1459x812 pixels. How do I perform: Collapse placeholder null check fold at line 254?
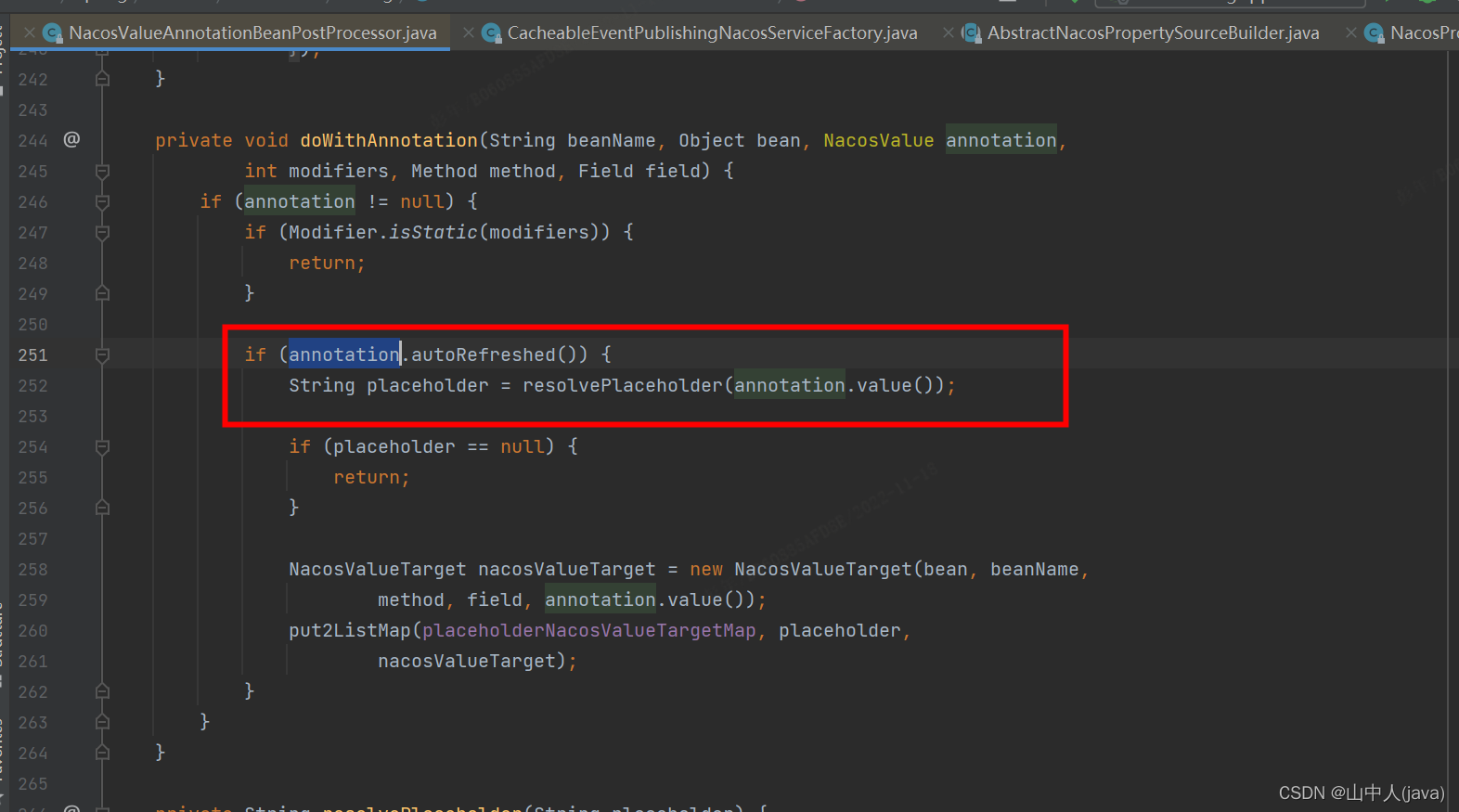(x=102, y=447)
